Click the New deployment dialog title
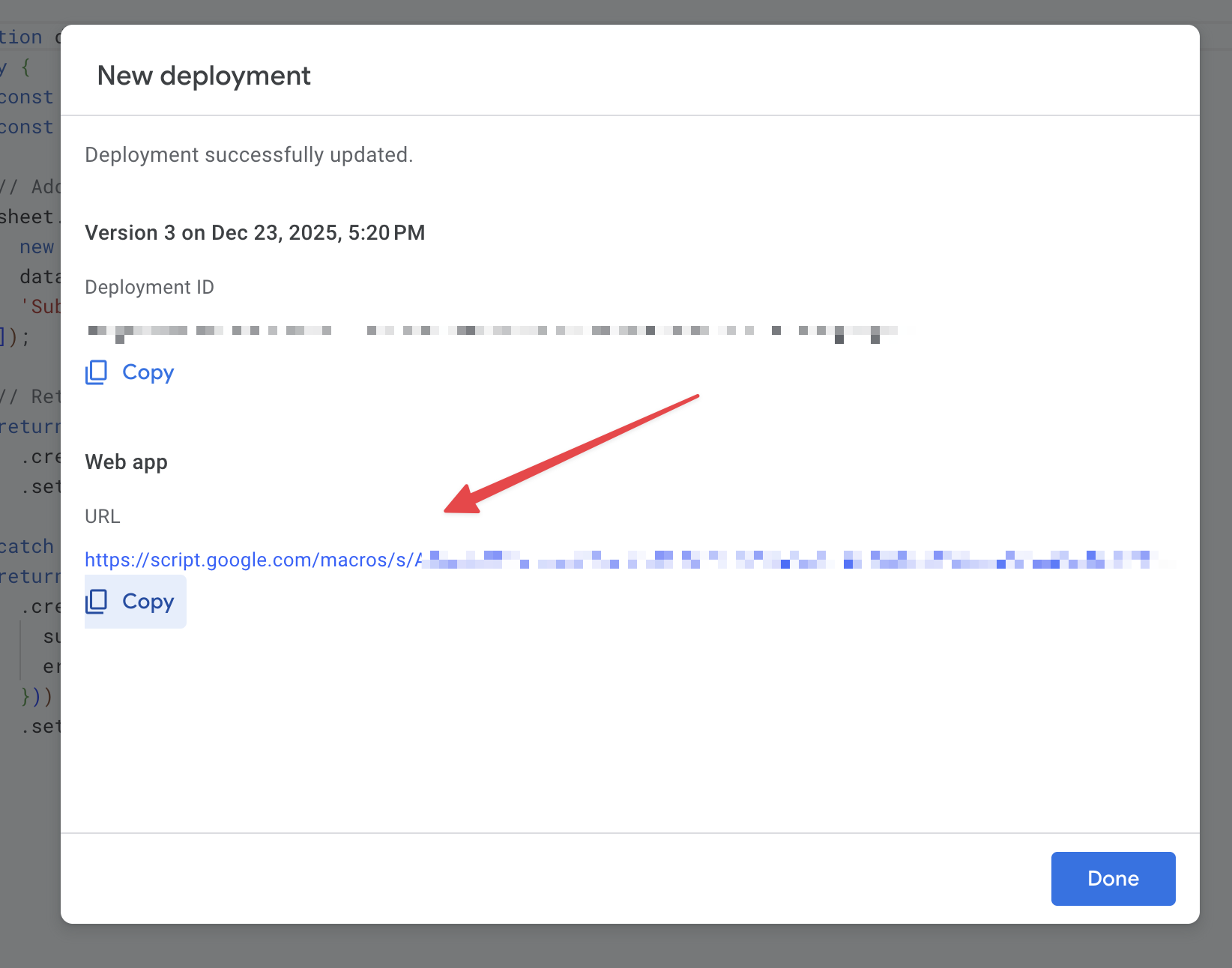This screenshot has width=1232, height=968. coord(204,76)
